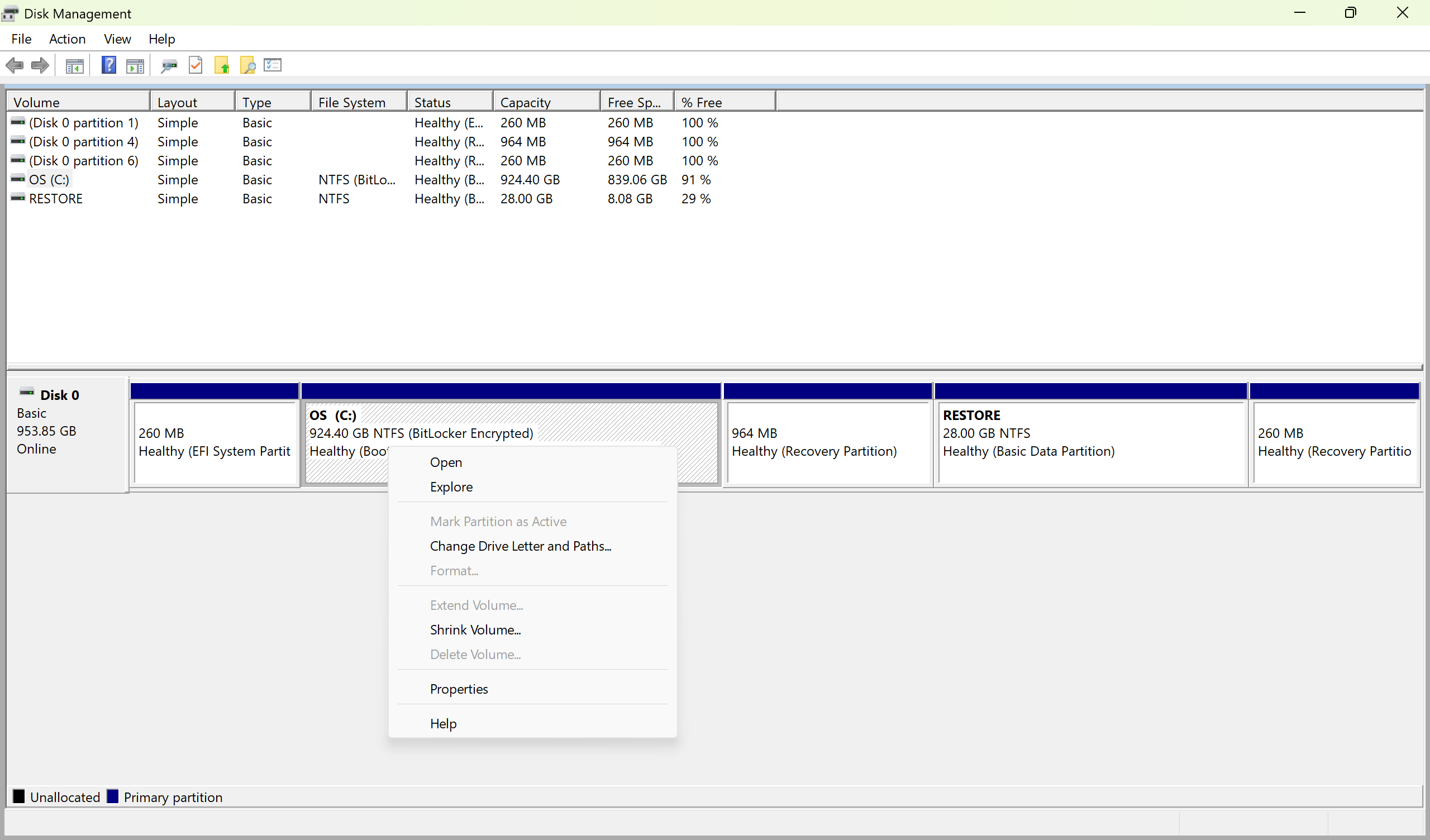Click the blue question mark Help icon
This screenshot has width=1430, height=840.
tap(108, 65)
